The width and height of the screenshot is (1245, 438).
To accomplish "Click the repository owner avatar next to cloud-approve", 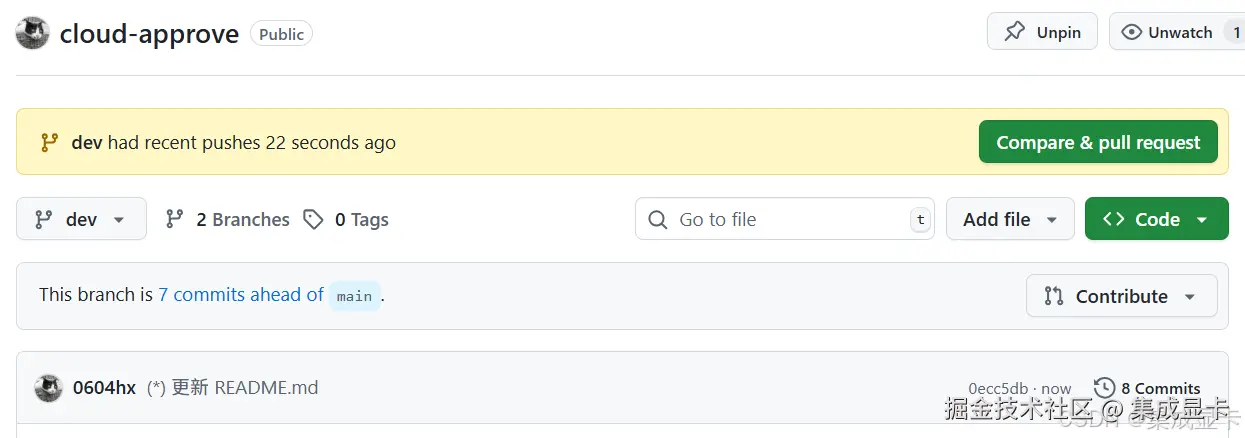I will pos(33,33).
